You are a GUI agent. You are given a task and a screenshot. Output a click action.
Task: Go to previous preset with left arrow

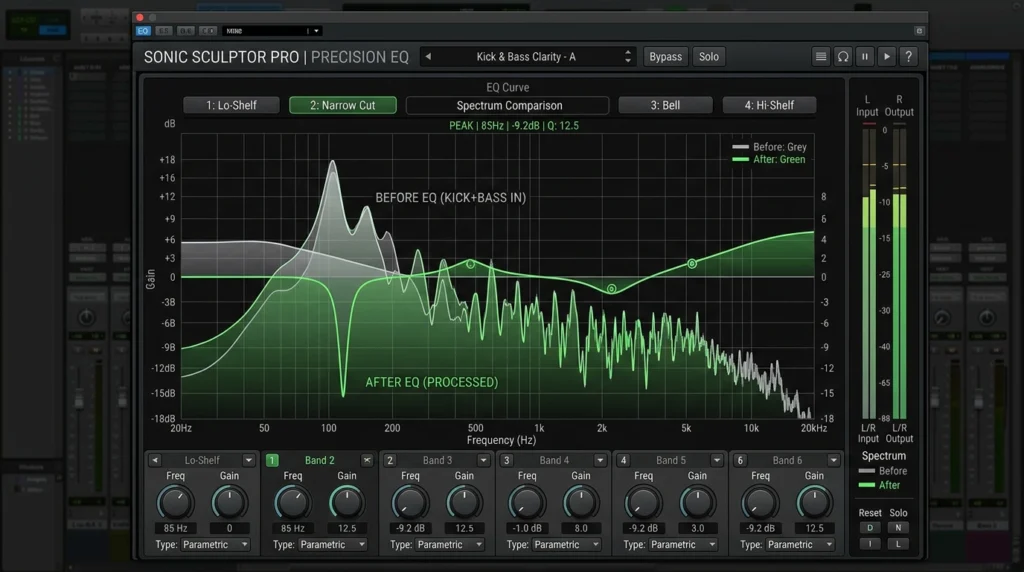click(428, 57)
